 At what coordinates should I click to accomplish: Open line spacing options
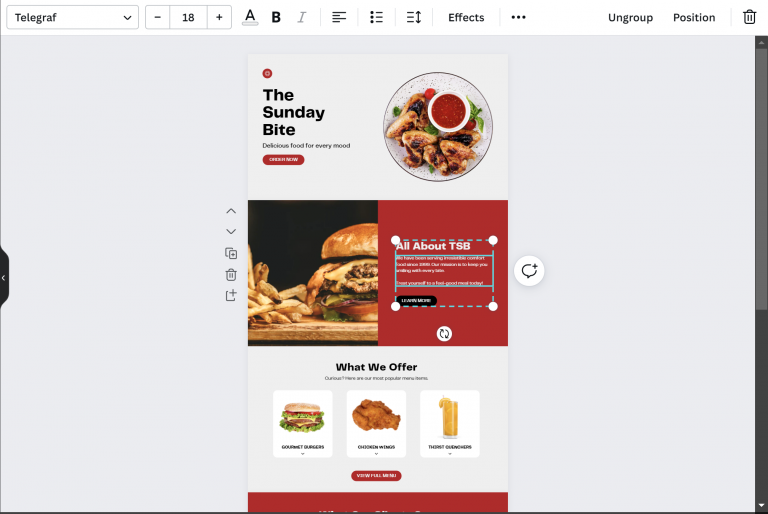(414, 18)
